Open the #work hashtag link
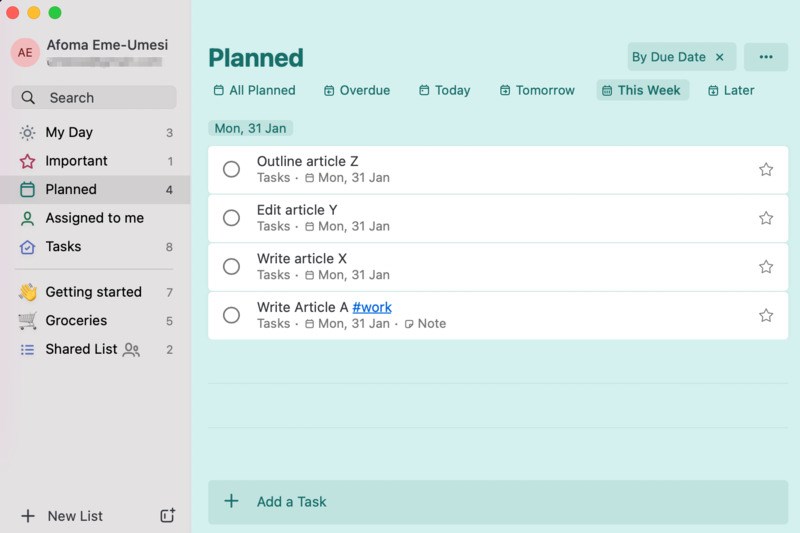800x533 pixels. [372, 307]
